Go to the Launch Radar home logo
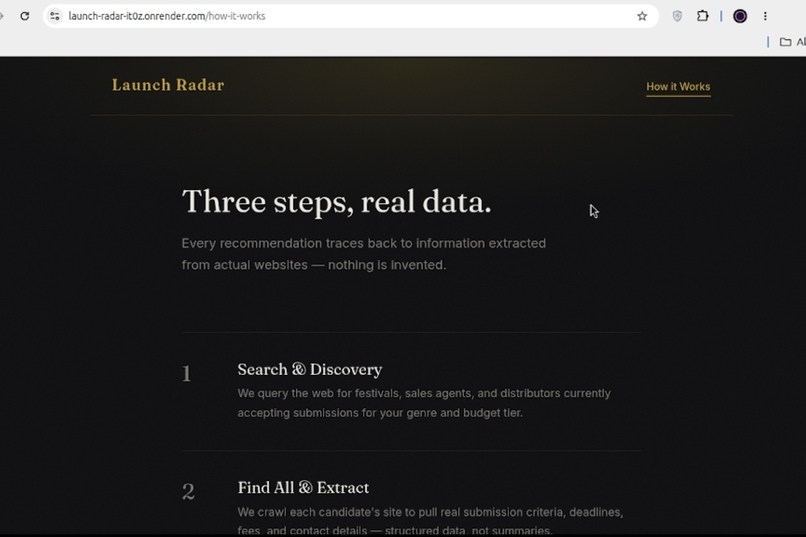The height and width of the screenshot is (537, 806). (x=168, y=85)
